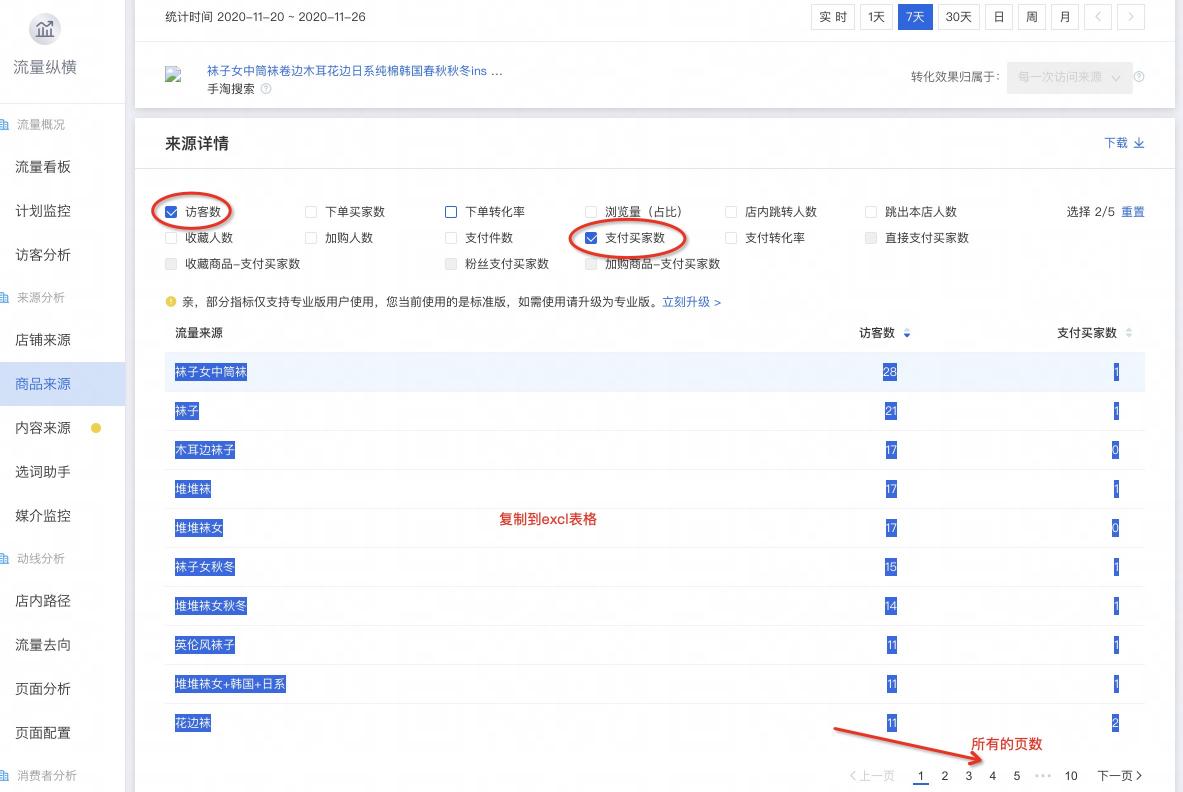Image resolution: width=1183 pixels, height=792 pixels.
Task: Disable the 访客数 checkbox
Action: [x=171, y=211]
